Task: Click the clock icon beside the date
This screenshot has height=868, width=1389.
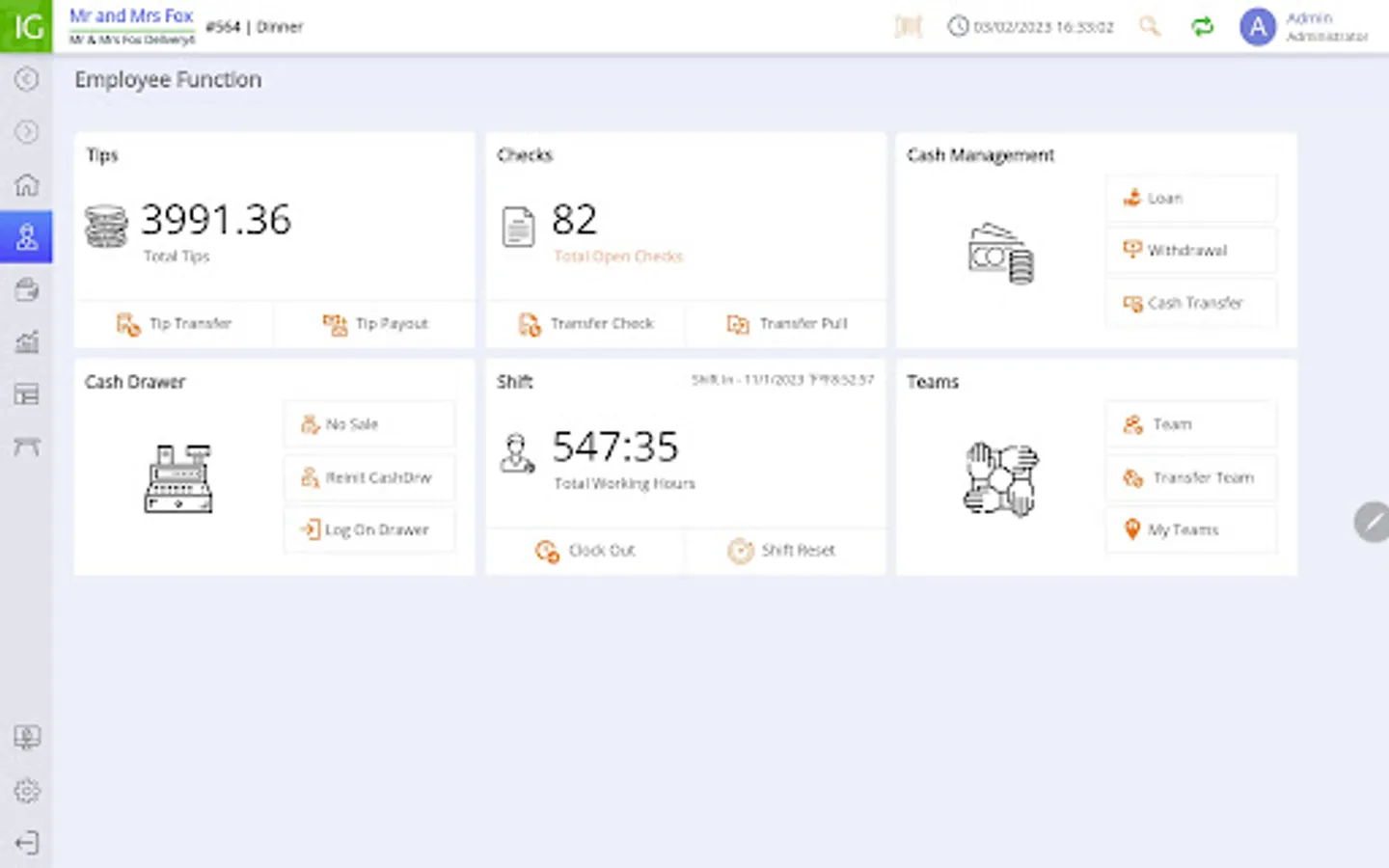Action: pyautogui.click(x=958, y=26)
